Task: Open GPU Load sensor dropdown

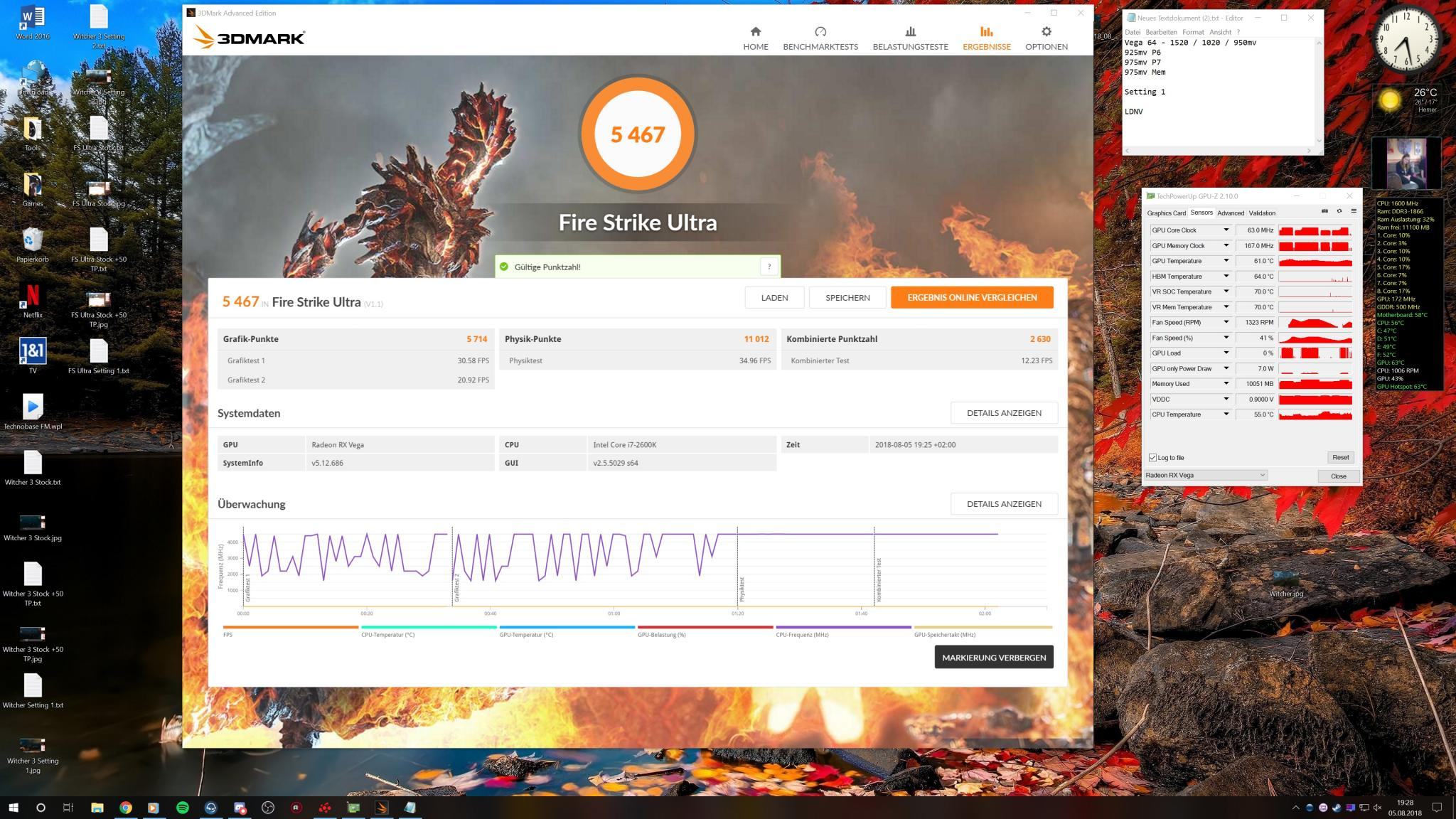Action: point(1226,353)
